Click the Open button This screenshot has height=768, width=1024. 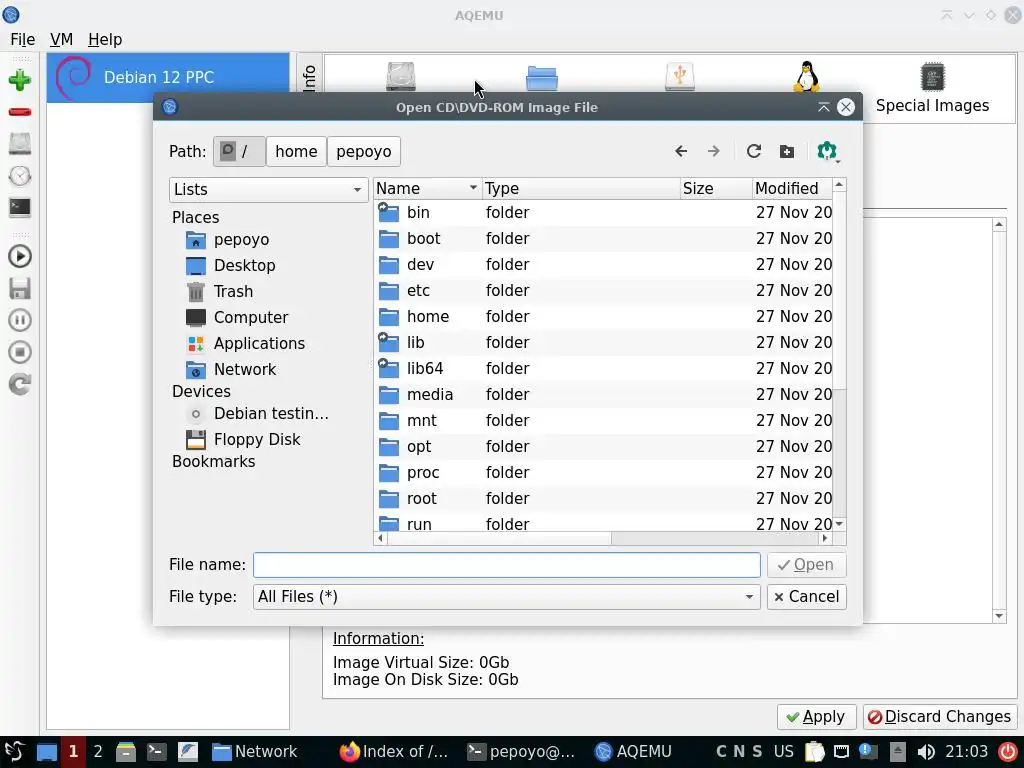807,565
